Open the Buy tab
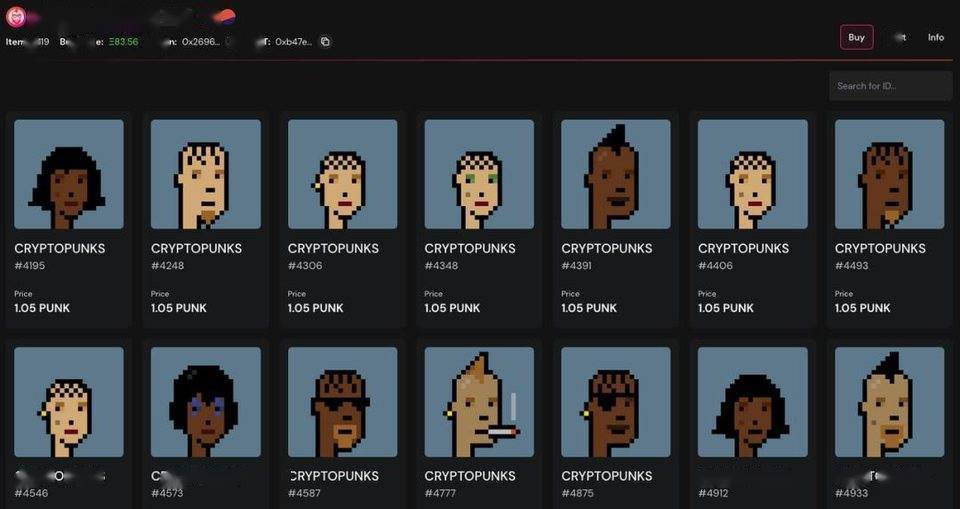 (x=856, y=37)
